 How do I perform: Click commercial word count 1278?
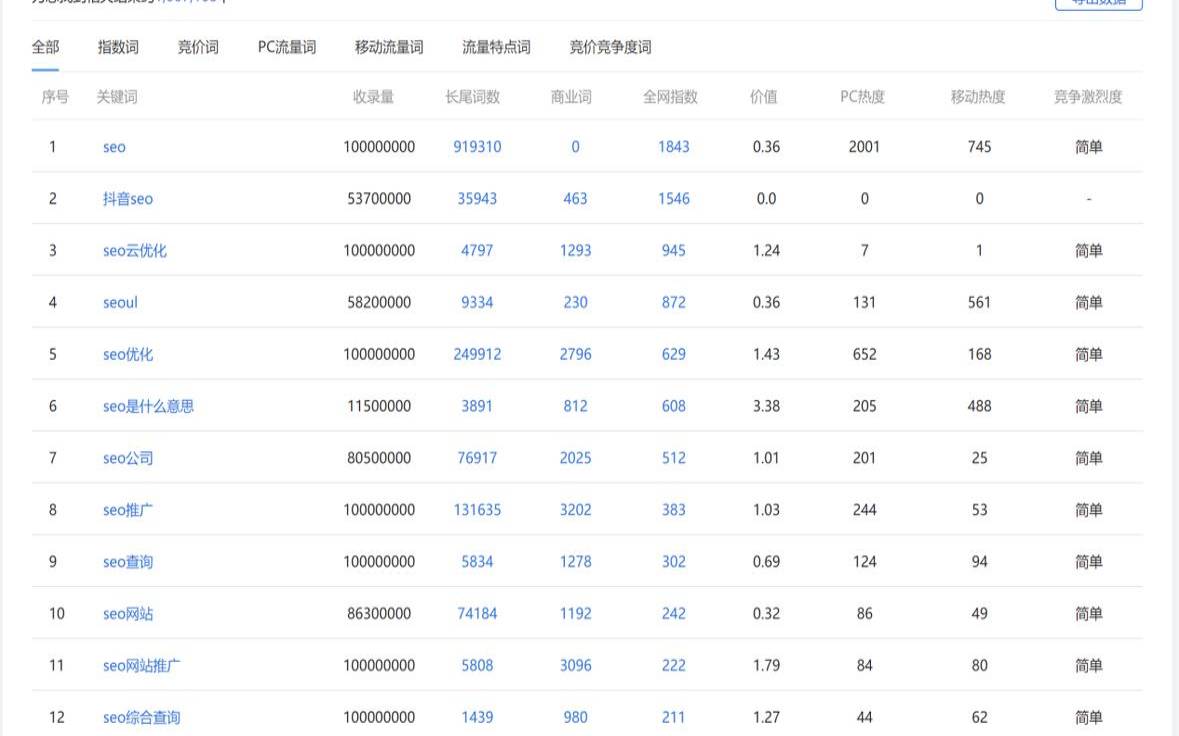575,562
